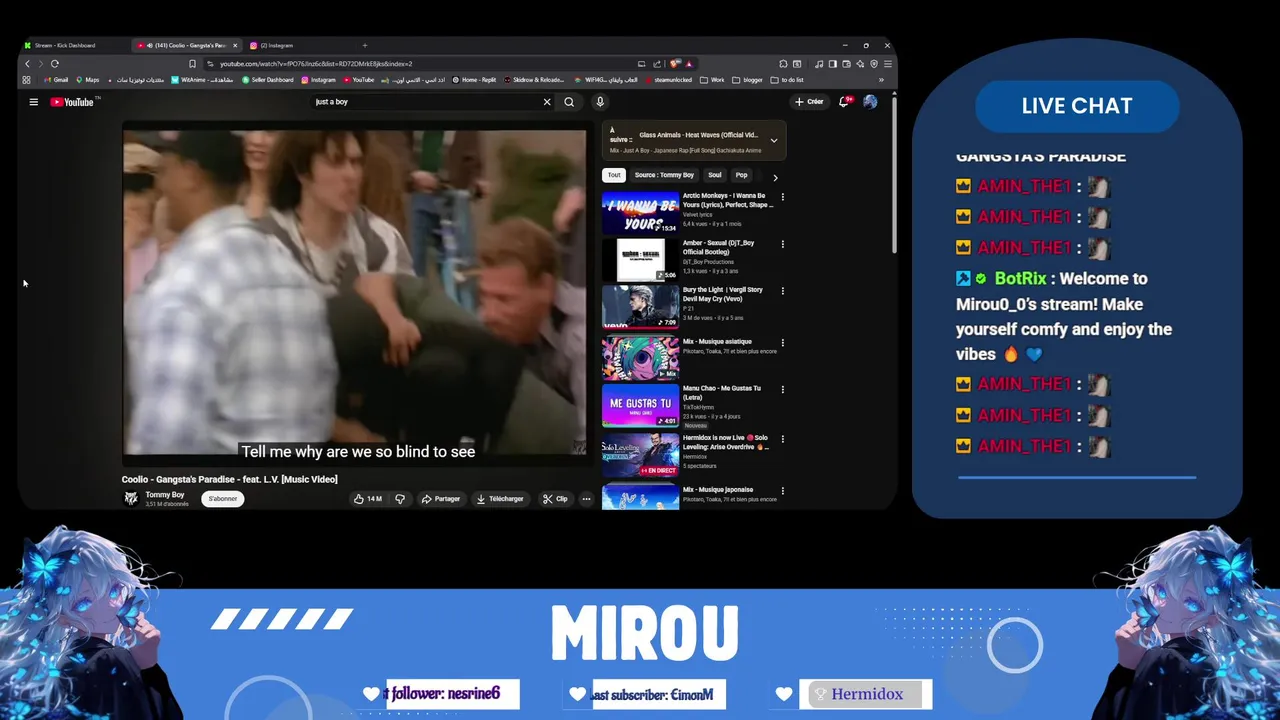Viewport: 1280px width, 720px height.
Task: Select the 'Soul' filter chip
Action: coord(714,175)
